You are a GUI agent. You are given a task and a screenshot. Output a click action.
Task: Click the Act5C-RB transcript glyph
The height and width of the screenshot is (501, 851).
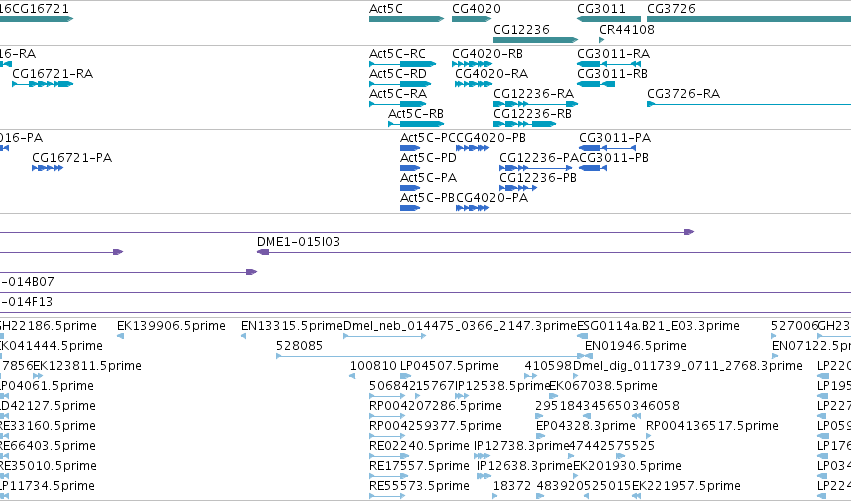pos(416,124)
